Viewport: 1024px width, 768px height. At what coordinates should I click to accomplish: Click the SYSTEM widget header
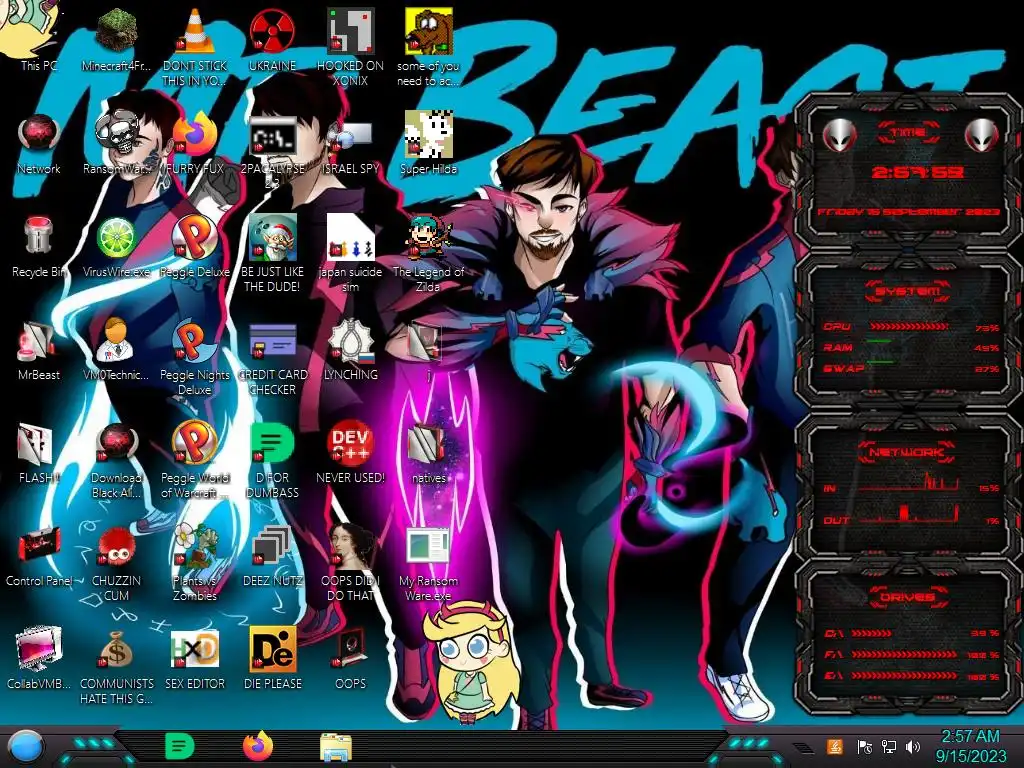tap(908, 291)
